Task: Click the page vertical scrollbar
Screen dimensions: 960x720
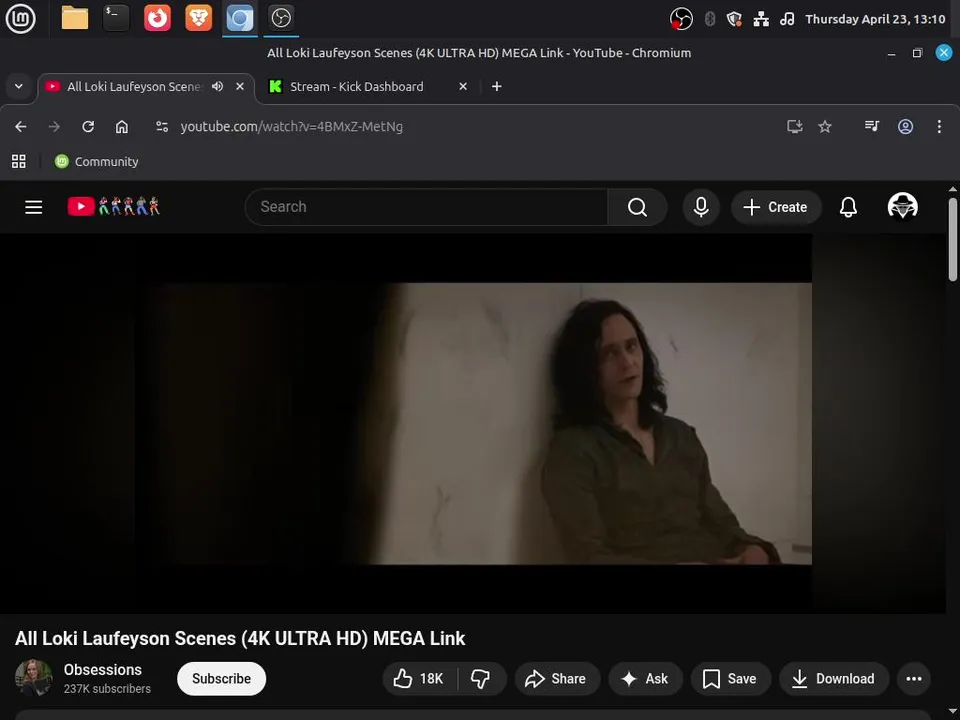Action: (x=953, y=239)
